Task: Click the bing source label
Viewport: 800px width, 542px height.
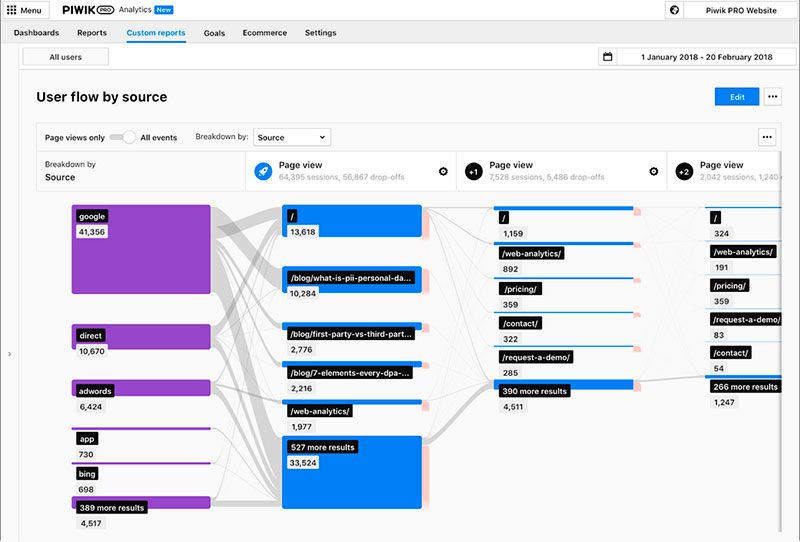Action: click(x=87, y=474)
